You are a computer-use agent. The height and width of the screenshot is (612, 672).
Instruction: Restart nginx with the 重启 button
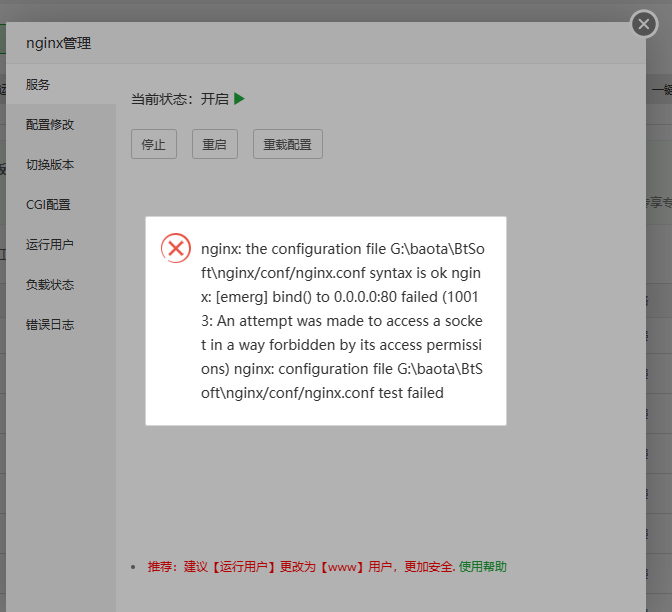[x=215, y=144]
